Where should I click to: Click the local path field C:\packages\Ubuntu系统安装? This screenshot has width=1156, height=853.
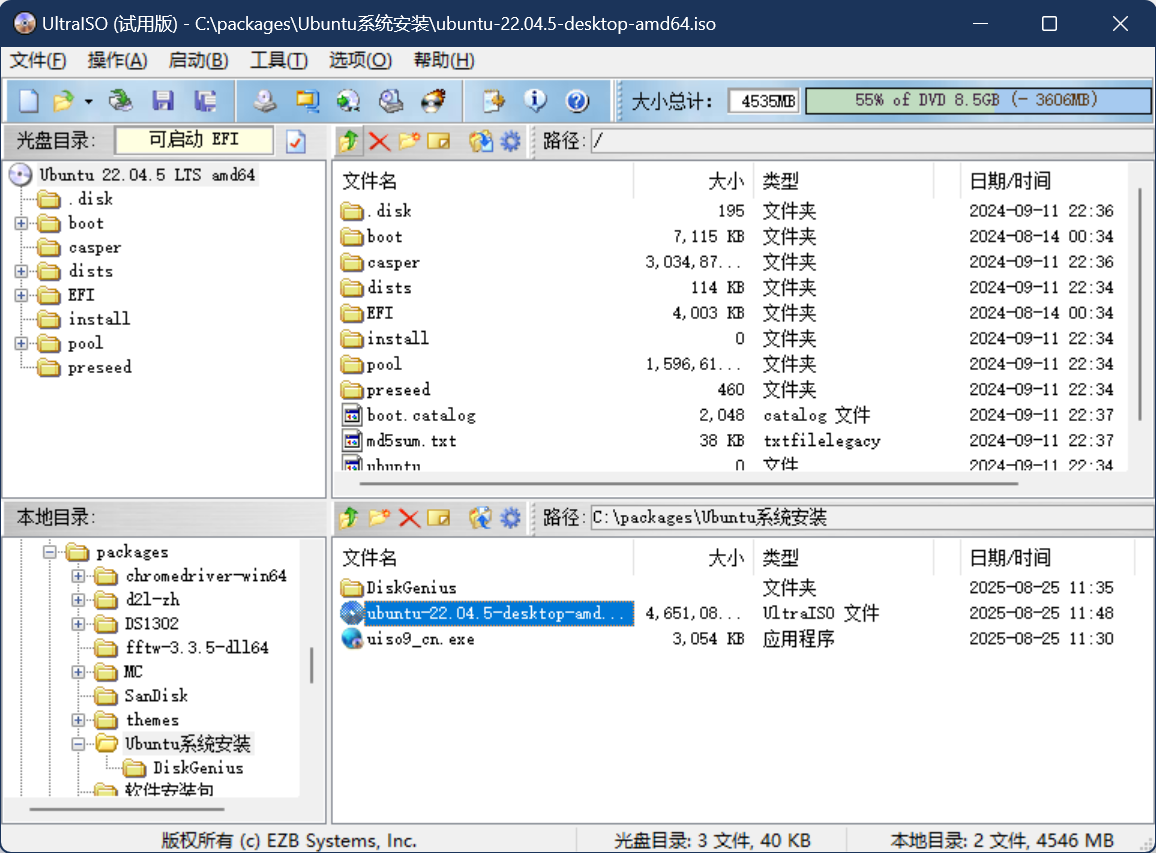(872, 518)
